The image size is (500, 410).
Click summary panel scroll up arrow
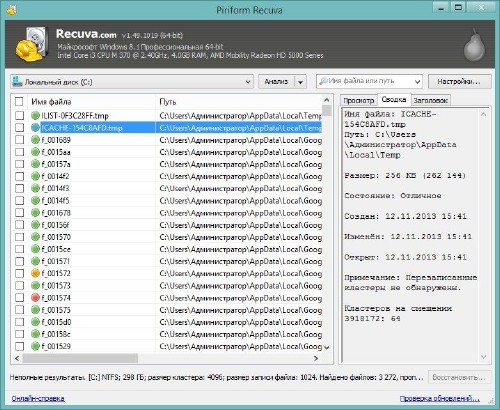tap(484, 114)
